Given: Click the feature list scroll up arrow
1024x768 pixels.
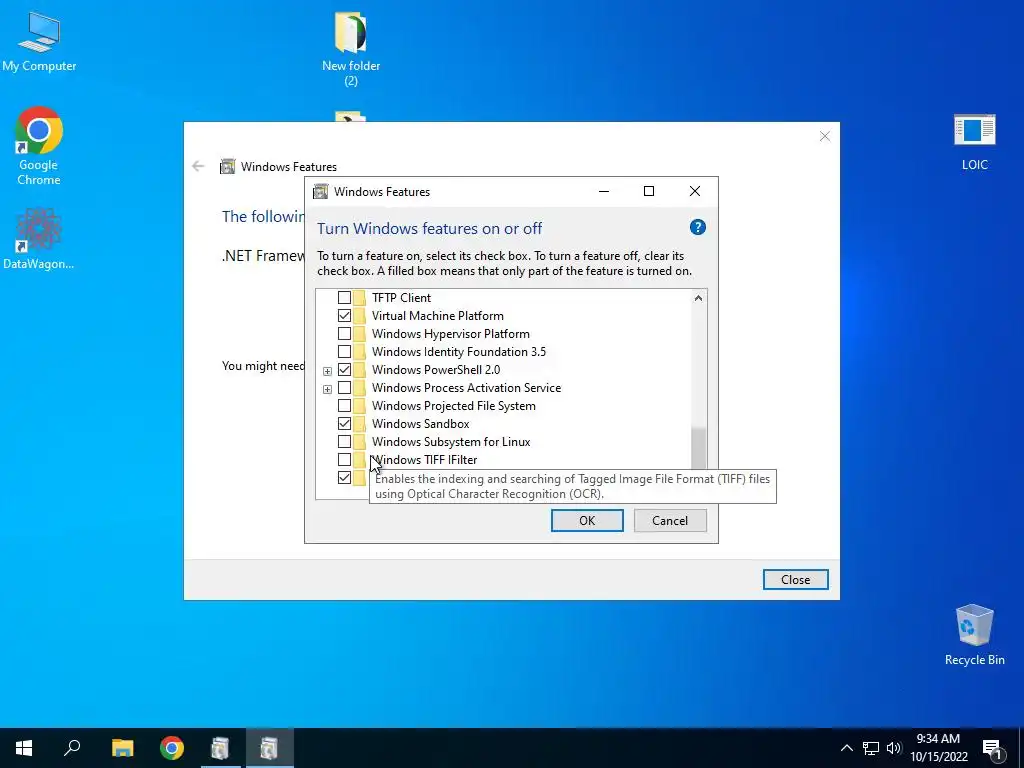Looking at the screenshot, I should pyautogui.click(x=698, y=298).
